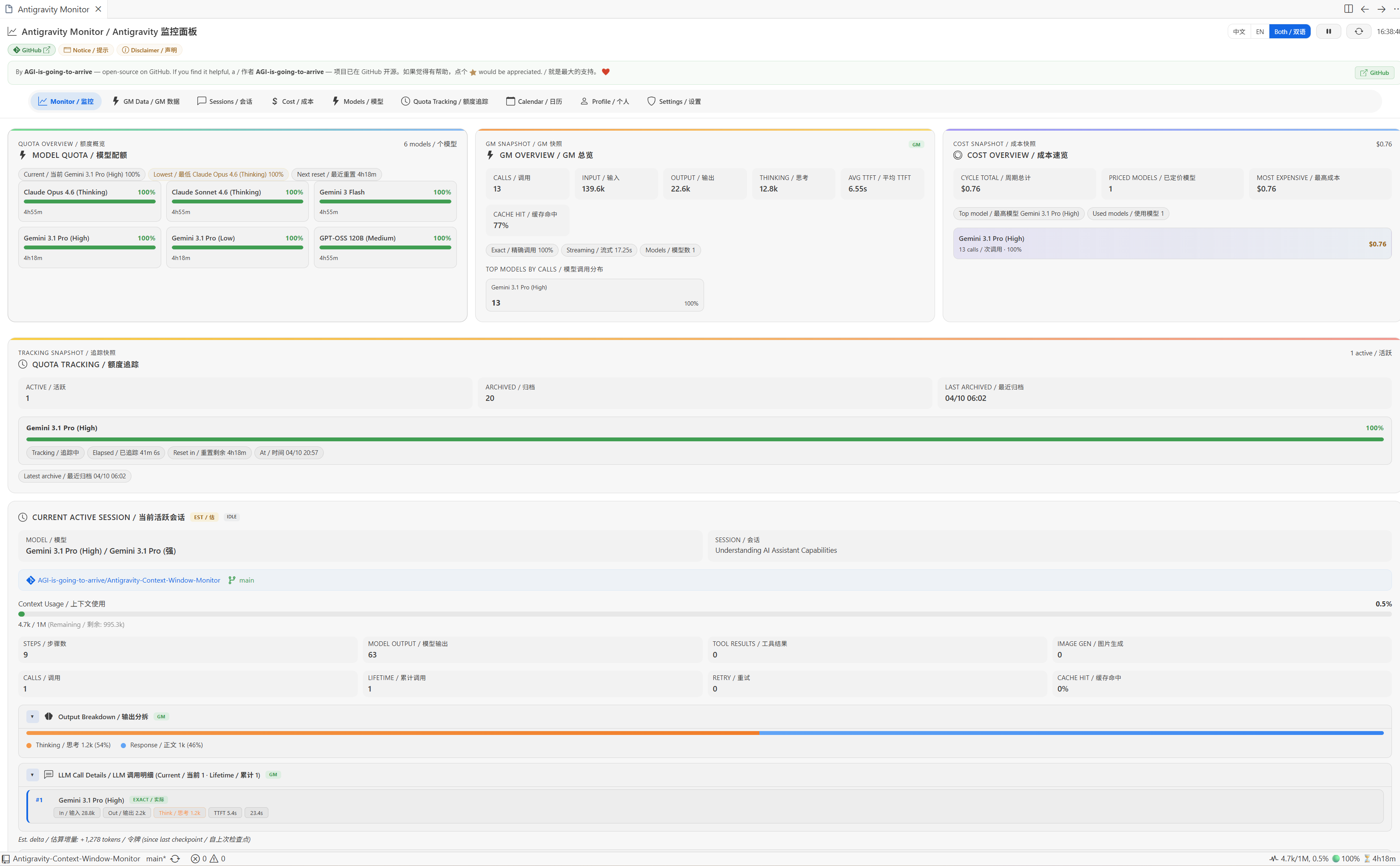The height and width of the screenshot is (866, 1400).
Task: Click the errors count icon in status bar
Action: (195, 859)
